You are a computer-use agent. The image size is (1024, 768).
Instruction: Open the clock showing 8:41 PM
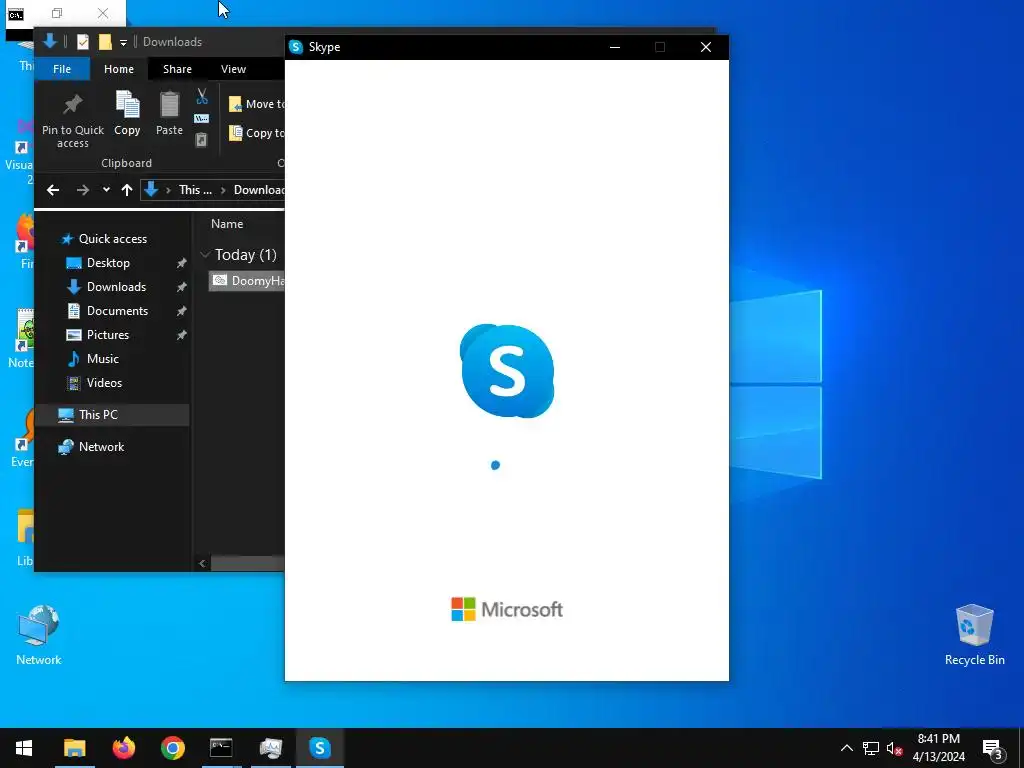tap(938, 748)
